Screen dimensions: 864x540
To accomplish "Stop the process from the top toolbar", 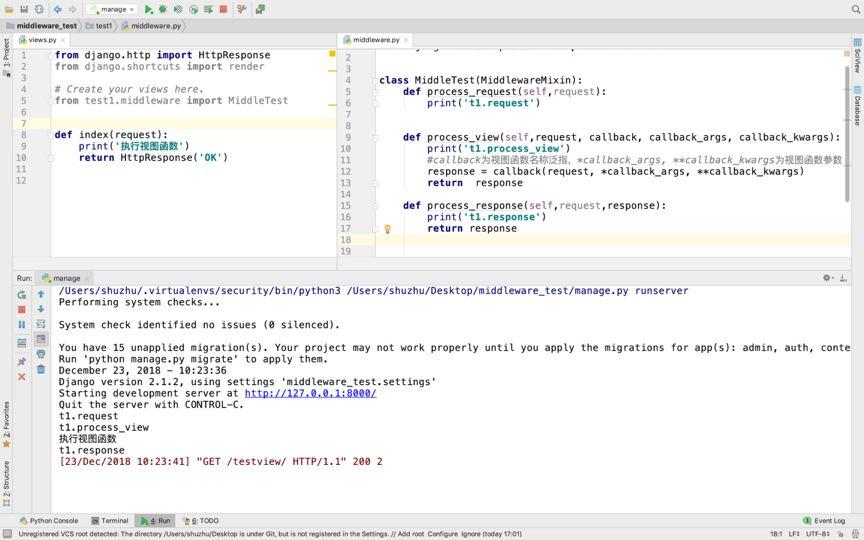I will pyautogui.click(x=223, y=9).
